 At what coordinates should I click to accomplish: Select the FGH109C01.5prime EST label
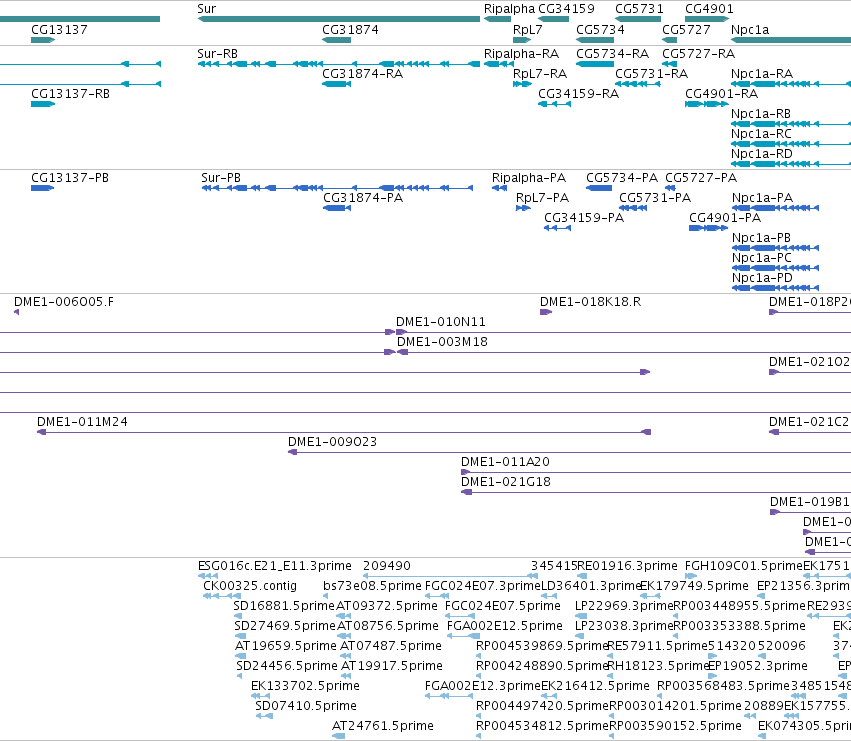point(744,566)
